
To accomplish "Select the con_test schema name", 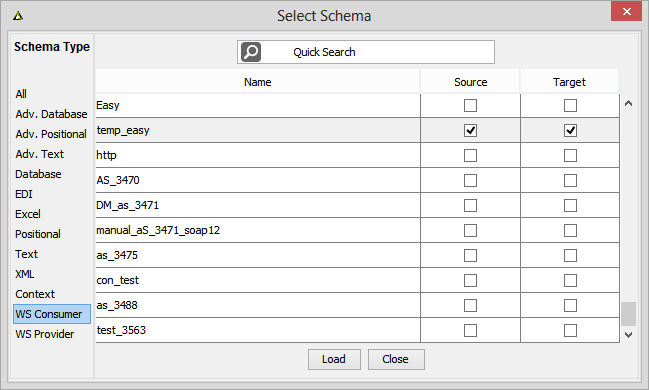I will pyautogui.click(x=118, y=280).
